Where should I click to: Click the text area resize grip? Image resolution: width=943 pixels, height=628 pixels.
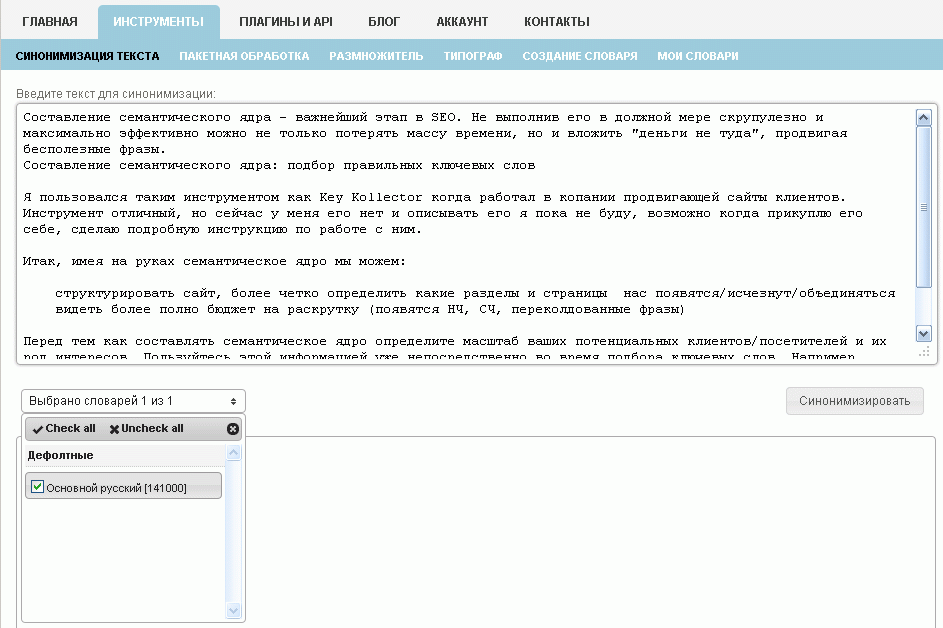[x=924, y=352]
